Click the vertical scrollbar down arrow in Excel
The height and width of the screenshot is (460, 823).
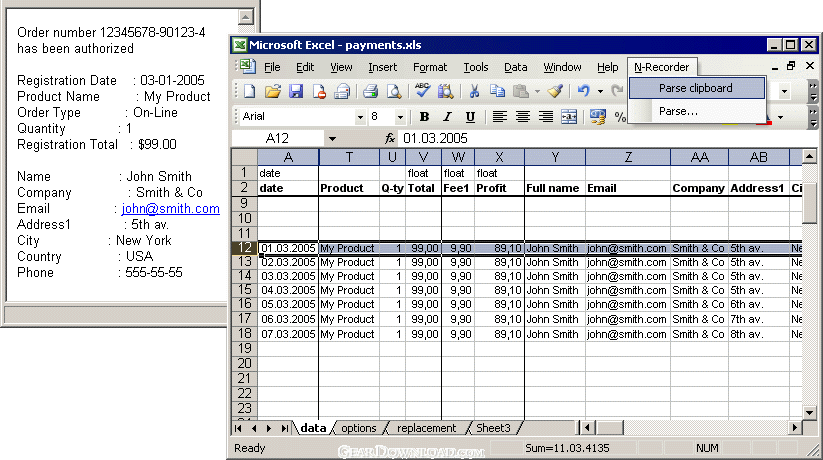point(809,413)
